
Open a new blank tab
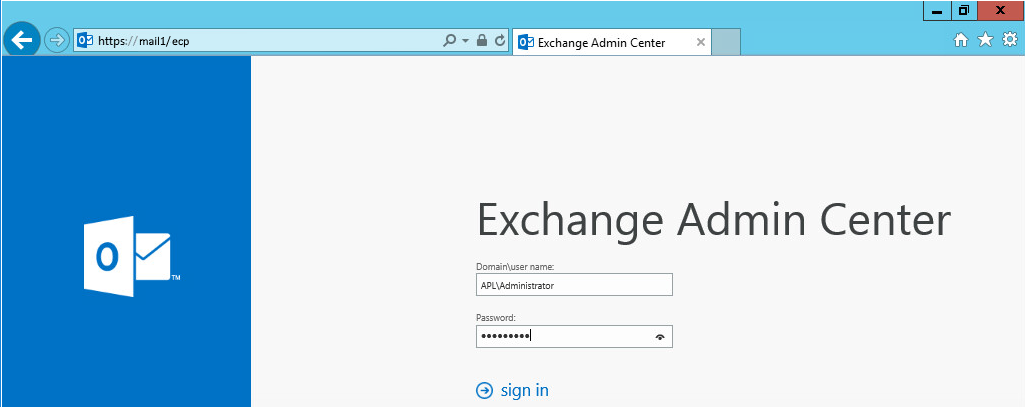[726, 42]
